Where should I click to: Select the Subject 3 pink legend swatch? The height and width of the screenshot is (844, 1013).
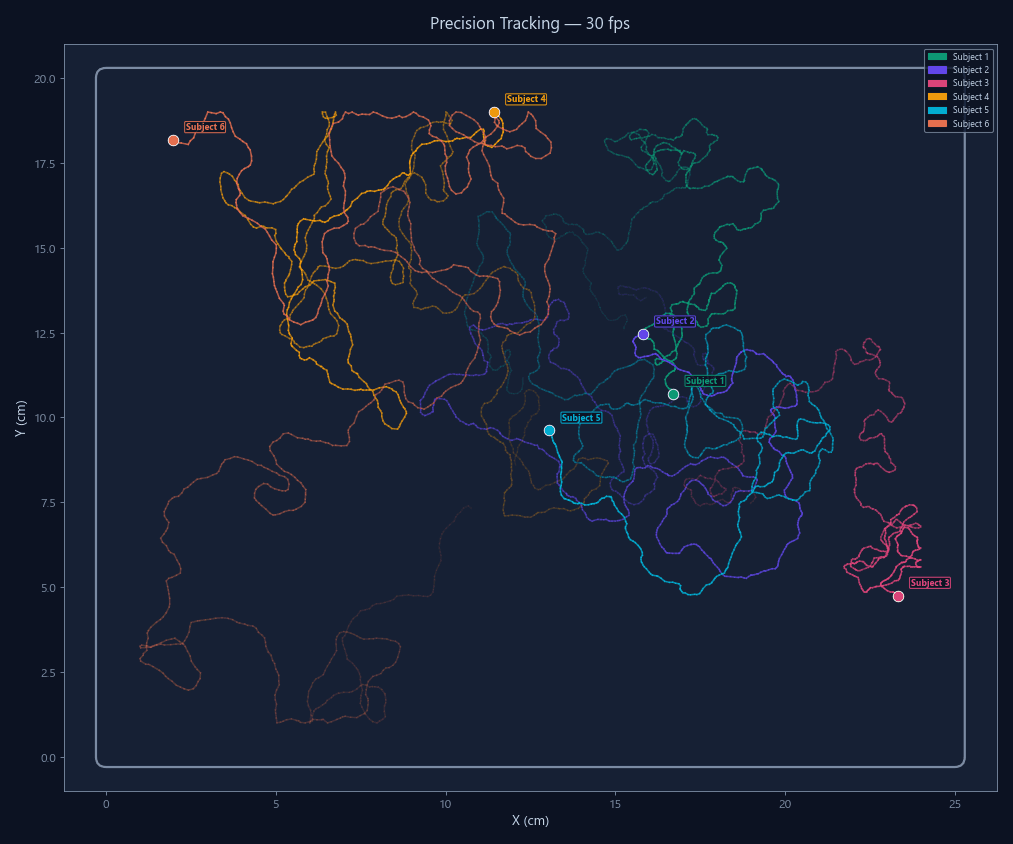[937, 83]
